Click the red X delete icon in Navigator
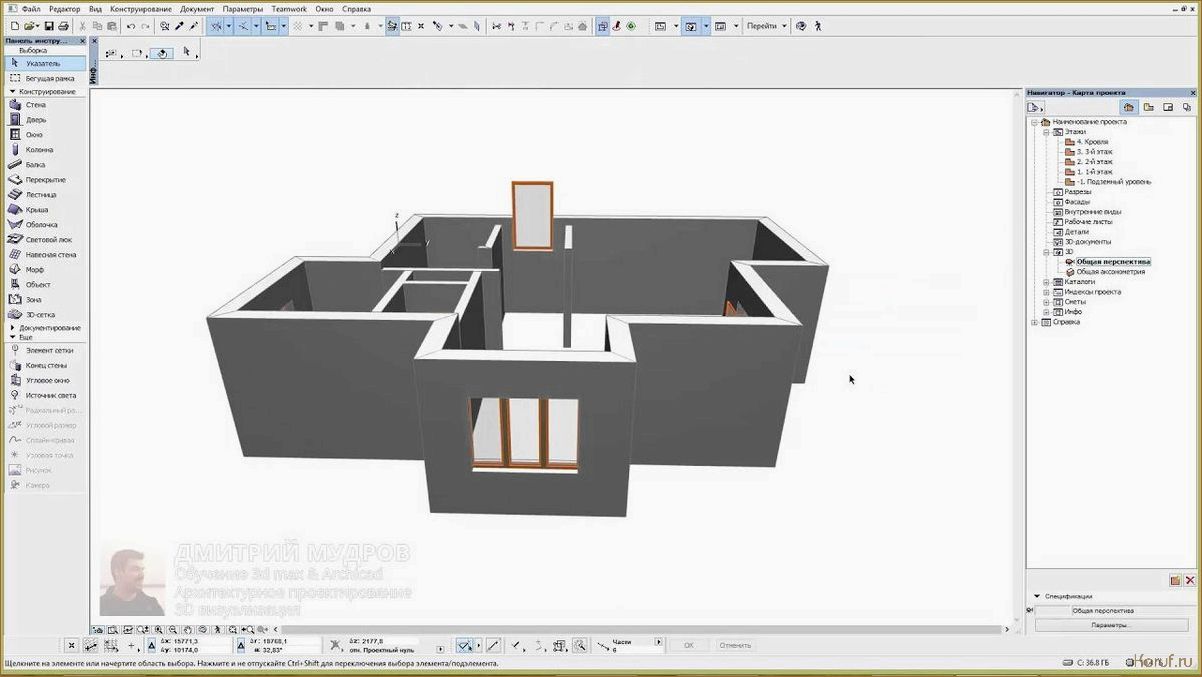The width and height of the screenshot is (1202, 677). 1190,580
